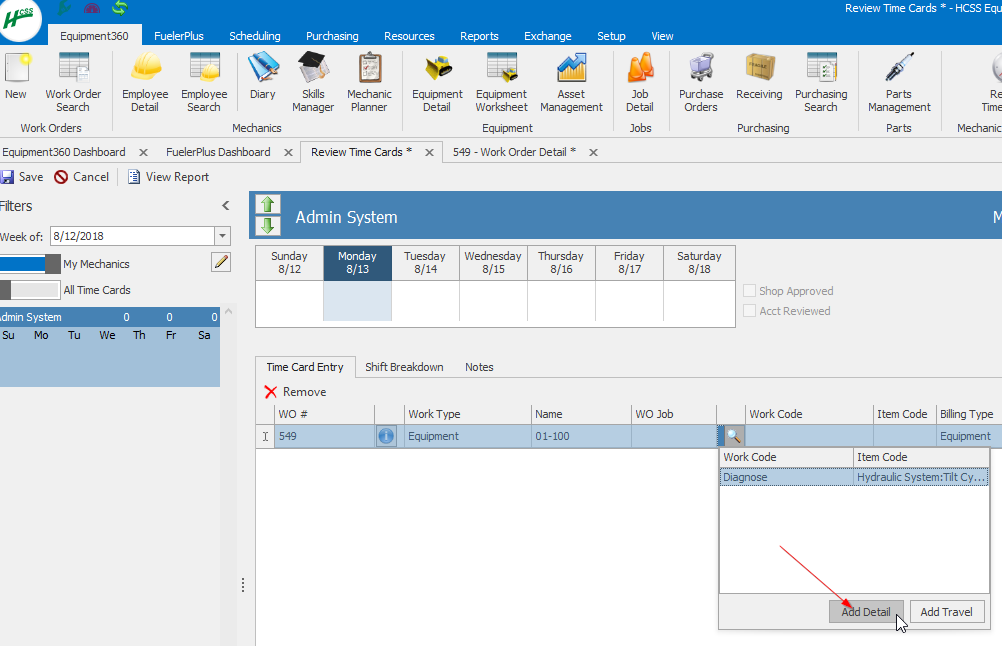Open the 549 - Work Order Detail tab
Viewport: 1002px width, 646px height.
pyautogui.click(x=514, y=152)
